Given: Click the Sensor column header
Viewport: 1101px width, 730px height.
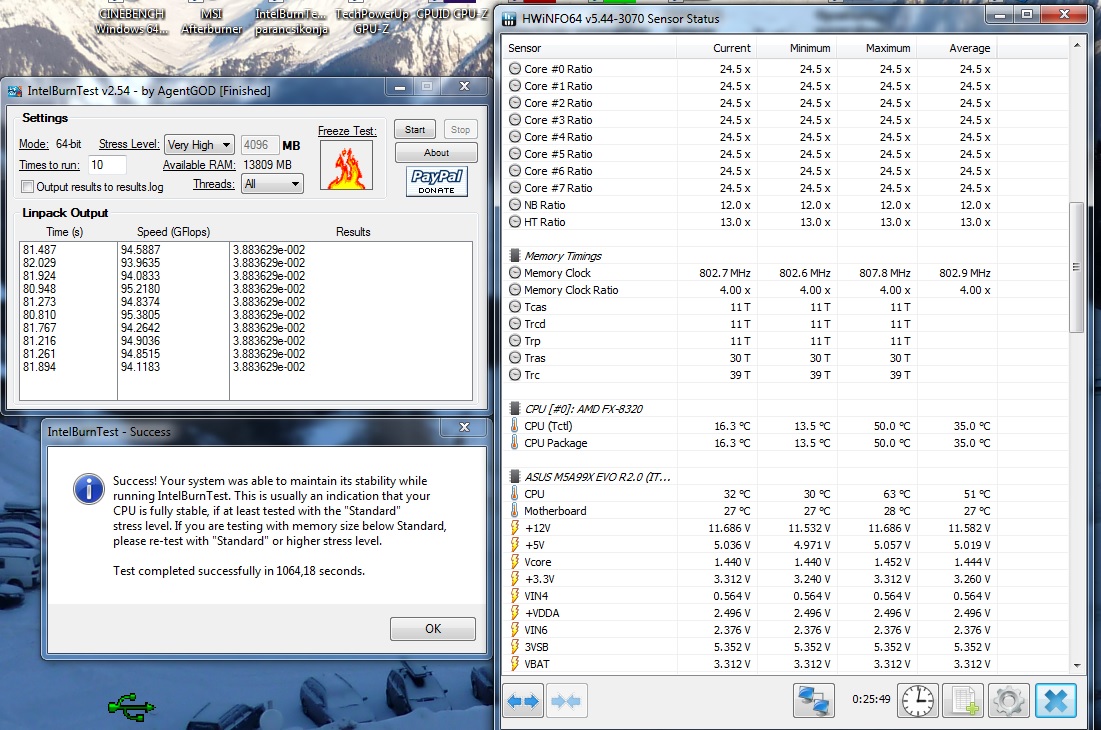Looking at the screenshot, I should (x=591, y=48).
